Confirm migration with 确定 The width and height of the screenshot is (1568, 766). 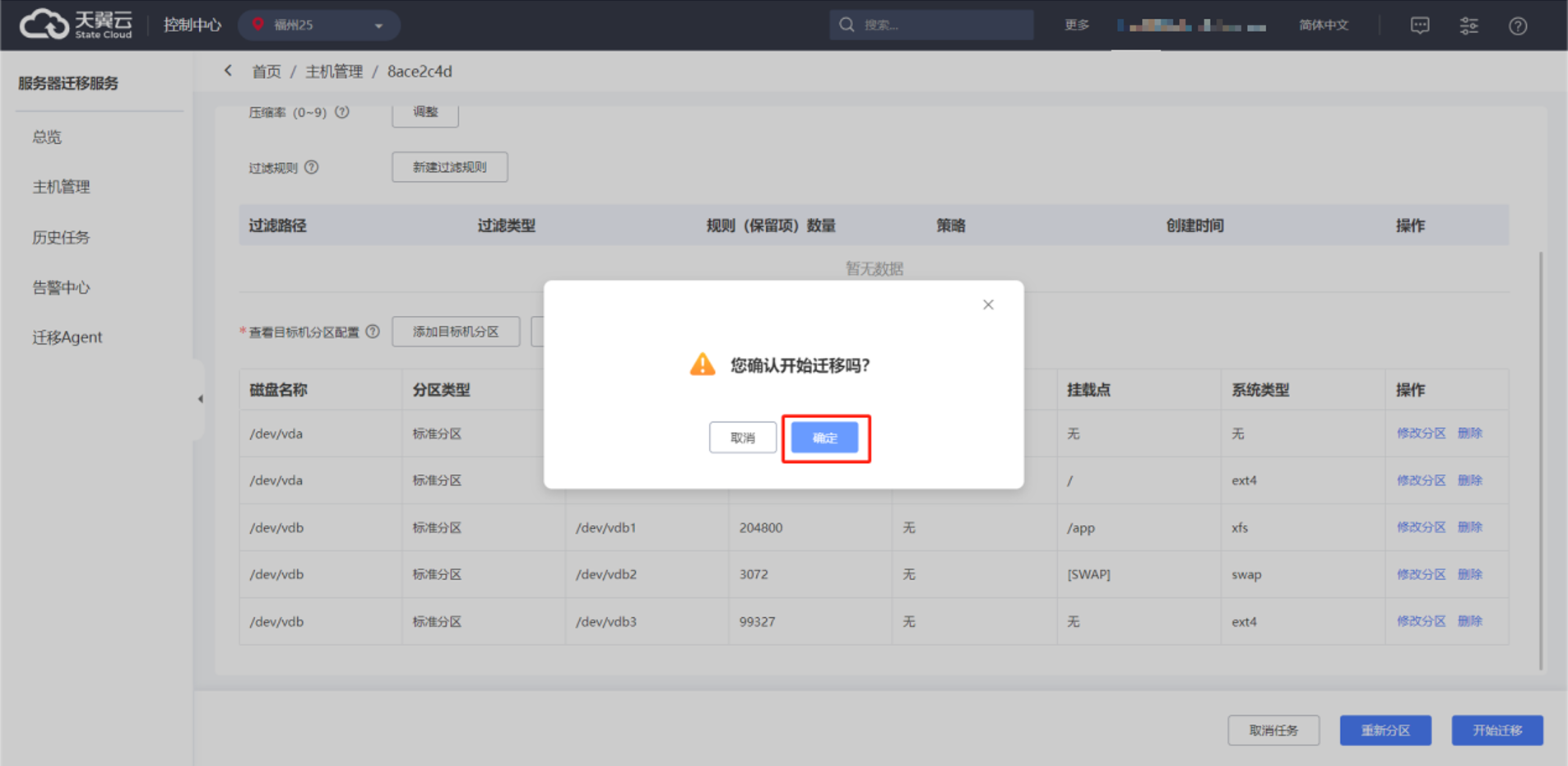(824, 438)
